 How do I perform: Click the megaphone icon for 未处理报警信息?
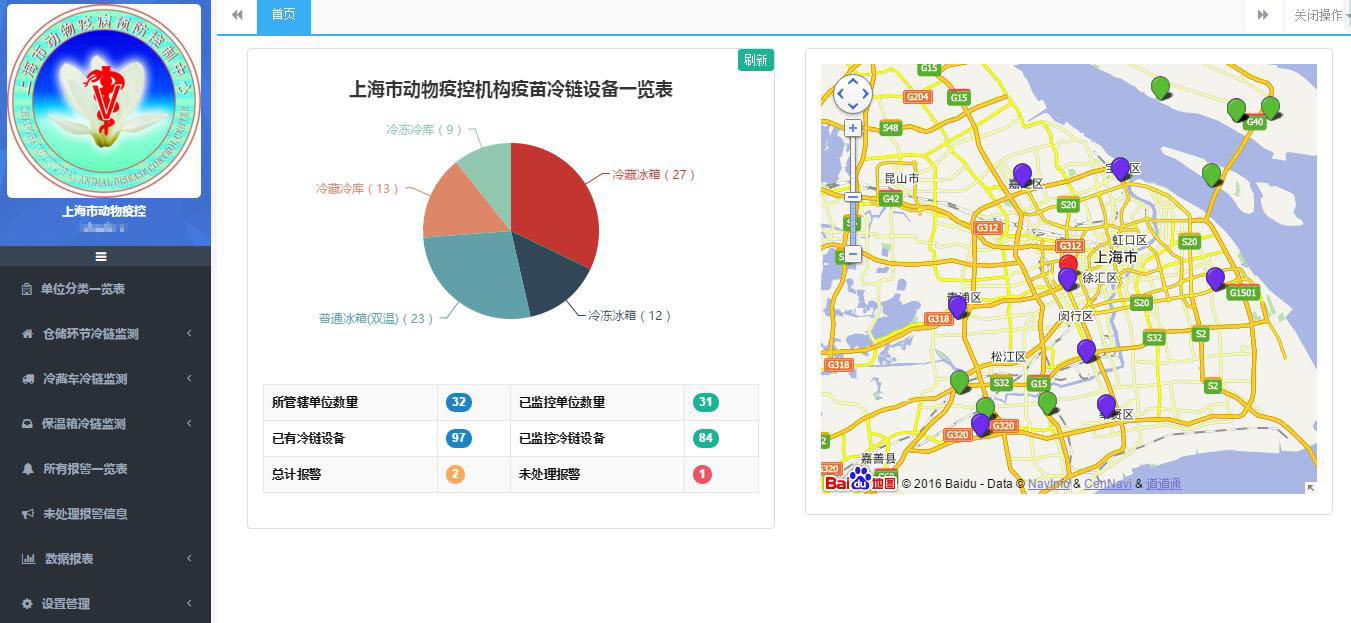[27, 514]
